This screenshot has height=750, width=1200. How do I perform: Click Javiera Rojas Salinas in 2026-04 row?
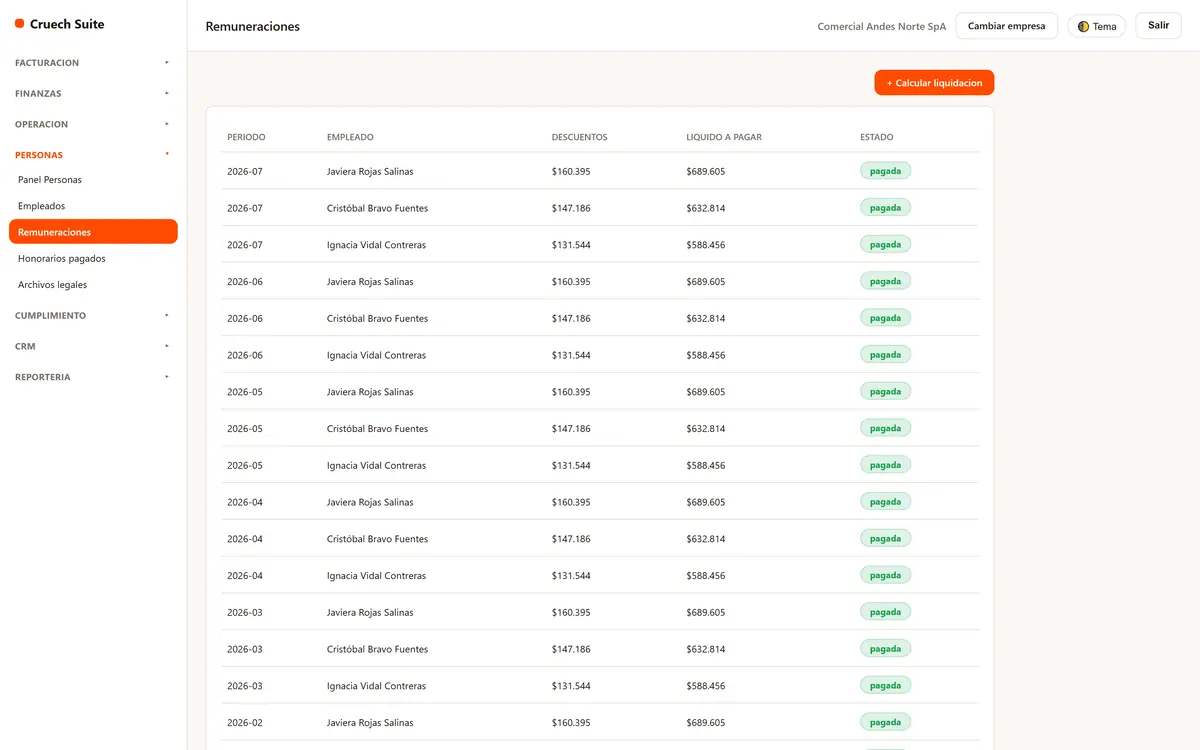370,502
